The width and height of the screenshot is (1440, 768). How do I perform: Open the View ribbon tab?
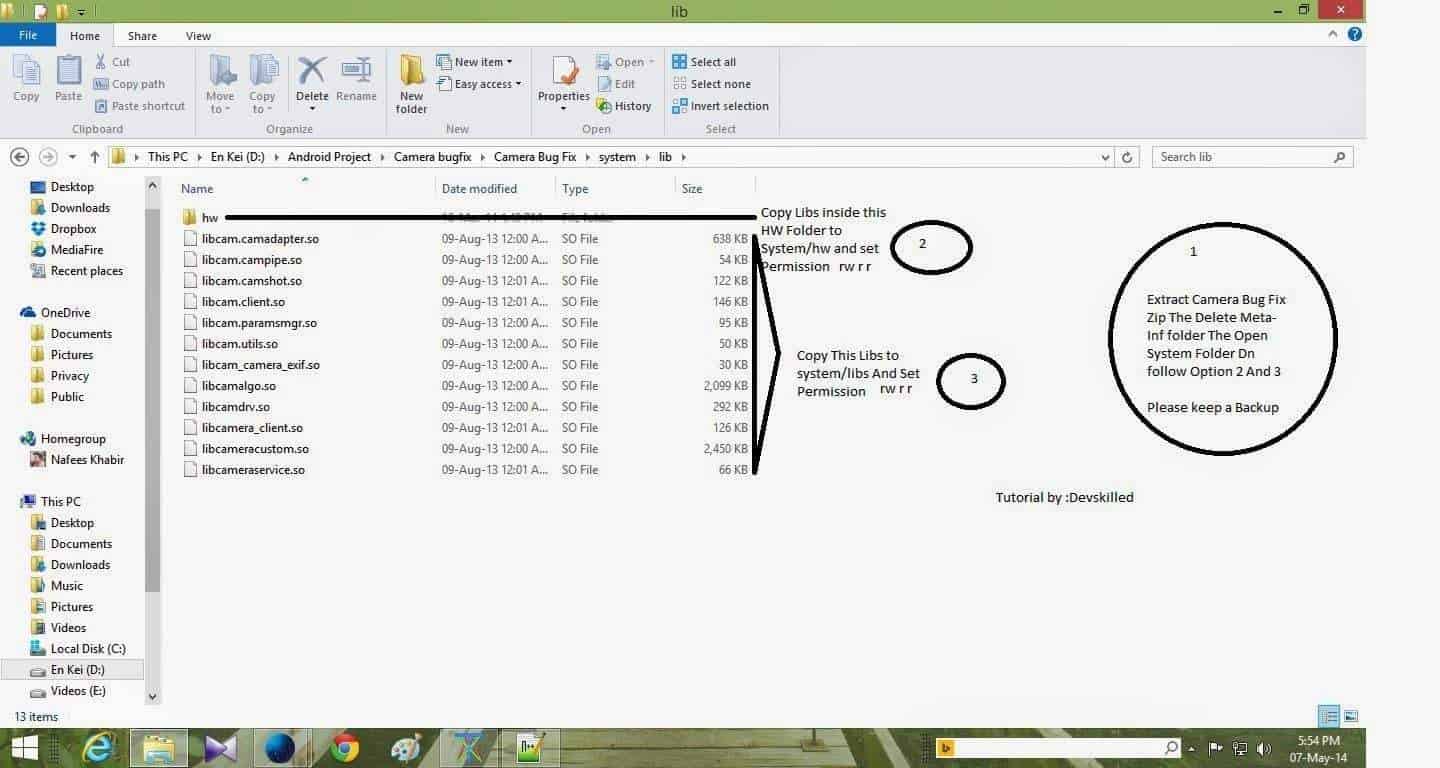(198, 36)
